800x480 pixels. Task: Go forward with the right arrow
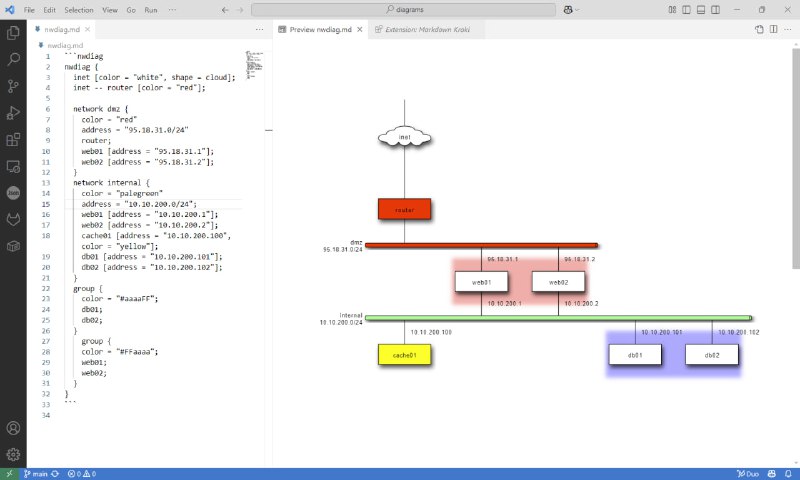[x=240, y=10]
